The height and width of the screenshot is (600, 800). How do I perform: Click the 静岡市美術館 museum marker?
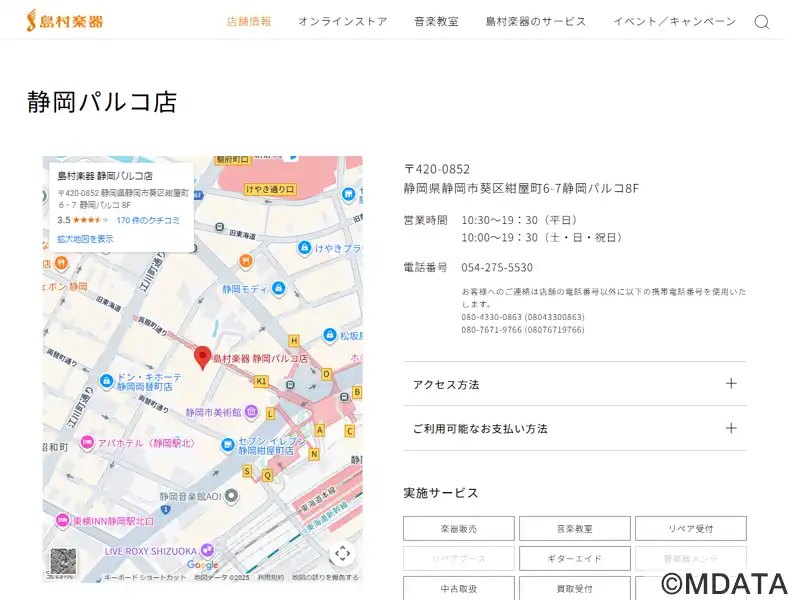tap(252, 412)
